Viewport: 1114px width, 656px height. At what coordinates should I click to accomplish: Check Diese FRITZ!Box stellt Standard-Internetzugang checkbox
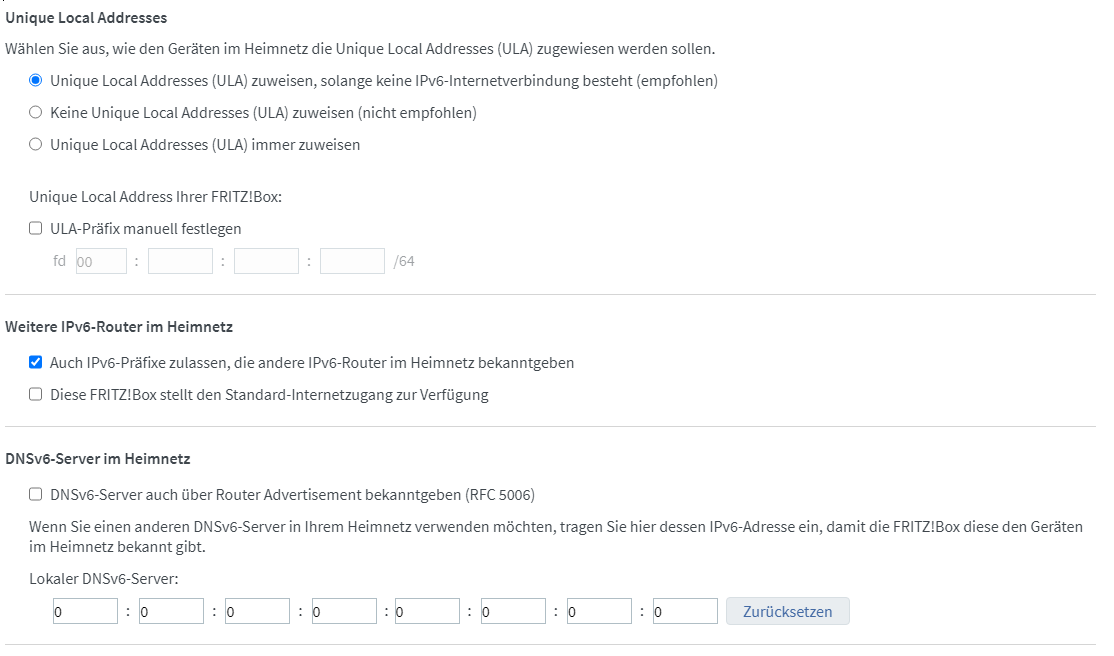36,394
